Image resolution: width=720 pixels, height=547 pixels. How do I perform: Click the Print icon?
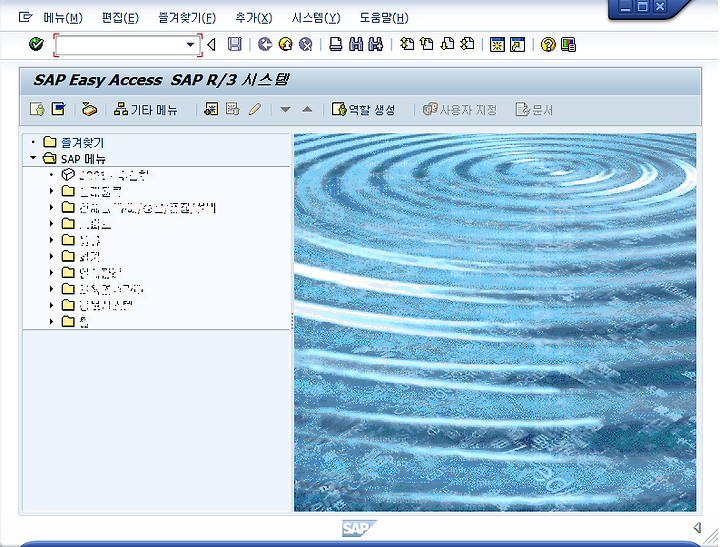pyautogui.click(x=336, y=45)
